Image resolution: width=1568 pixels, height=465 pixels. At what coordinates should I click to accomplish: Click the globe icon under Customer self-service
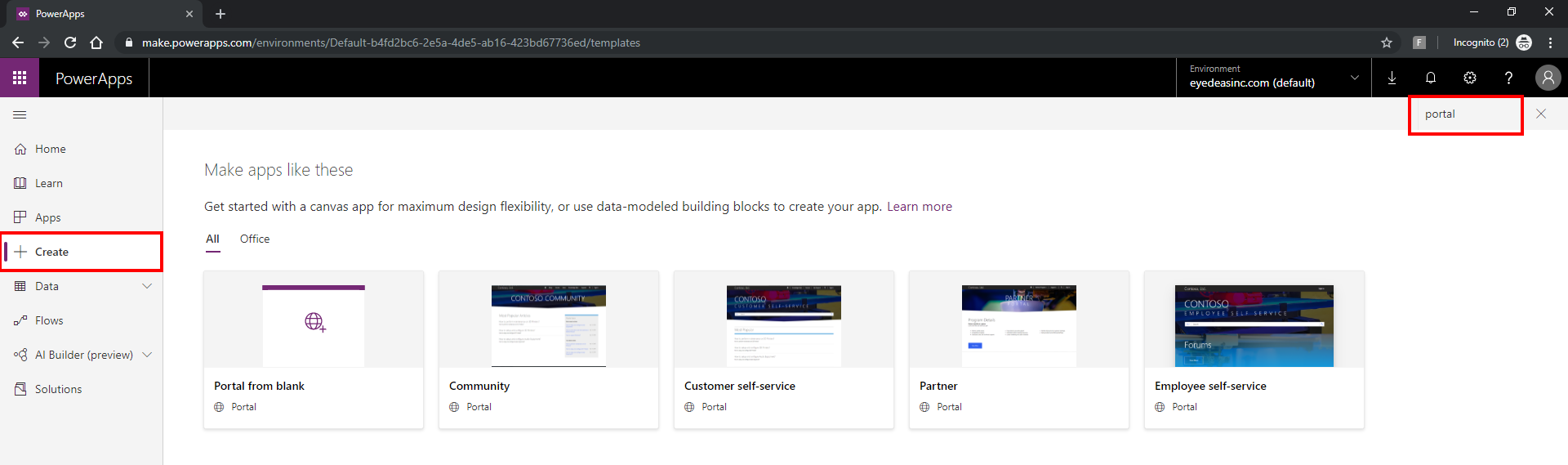click(689, 407)
